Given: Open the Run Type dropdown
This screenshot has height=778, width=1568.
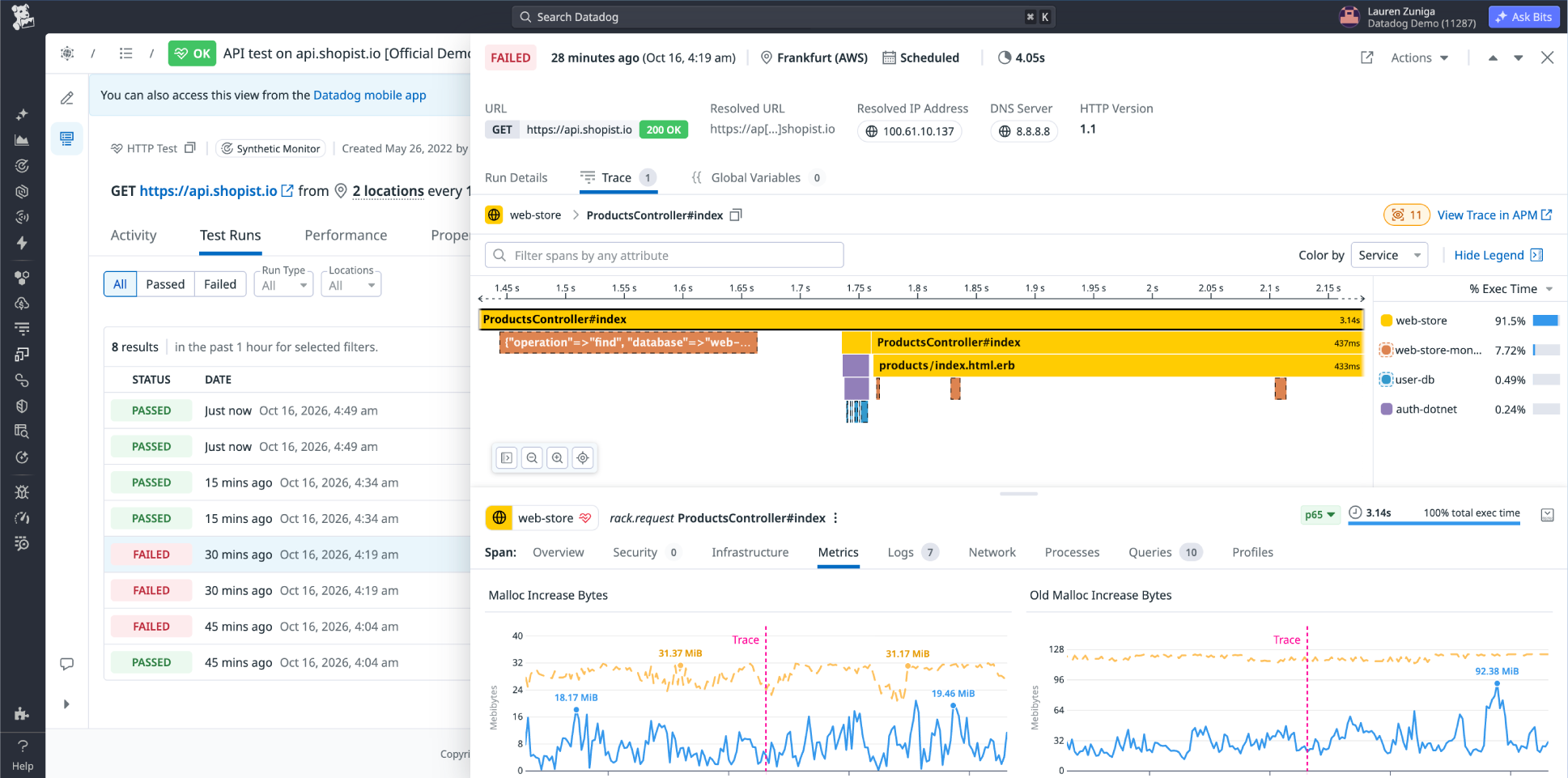Looking at the screenshot, I should [283, 284].
